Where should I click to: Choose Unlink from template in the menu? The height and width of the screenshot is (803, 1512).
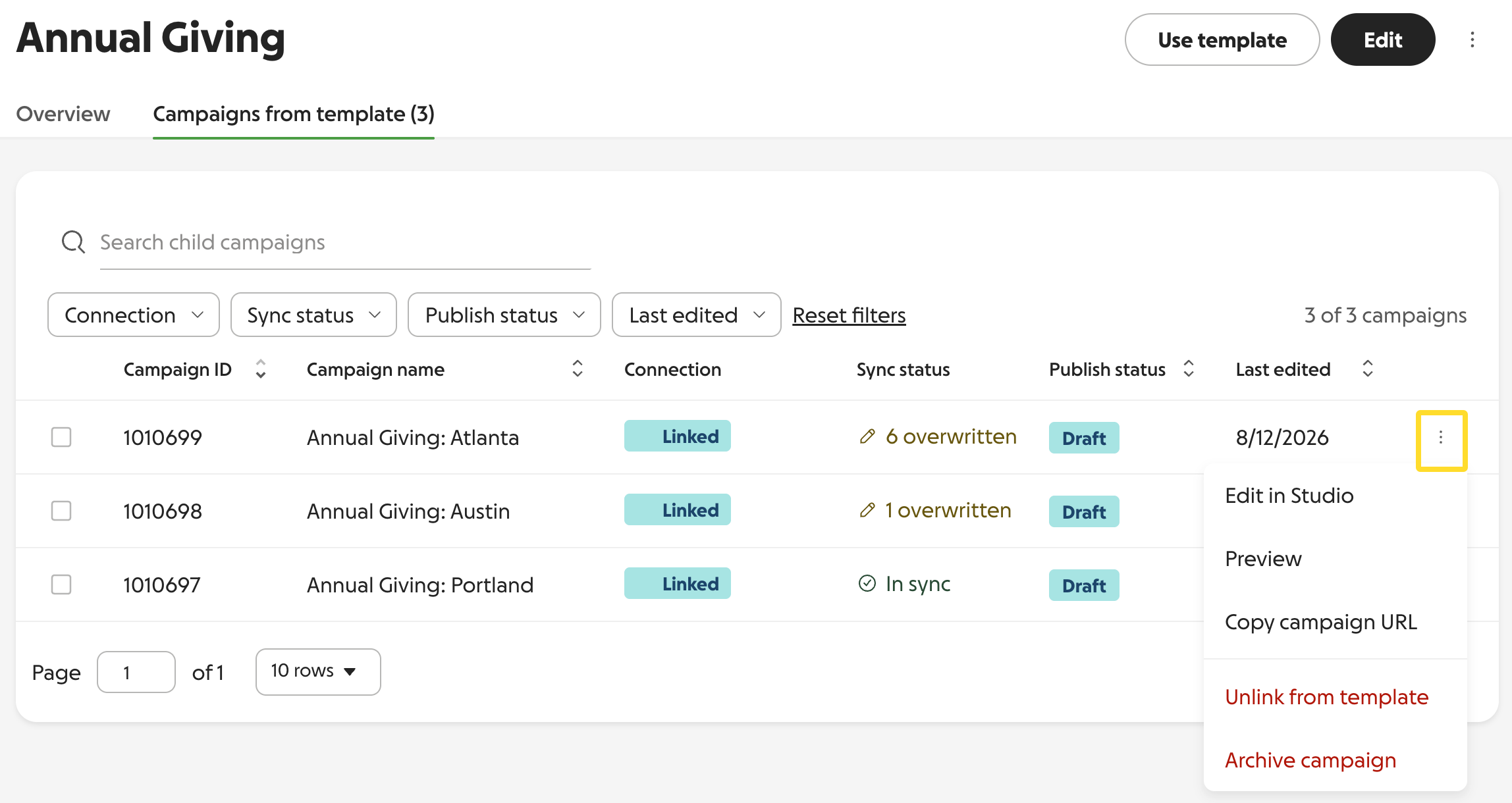point(1326,697)
